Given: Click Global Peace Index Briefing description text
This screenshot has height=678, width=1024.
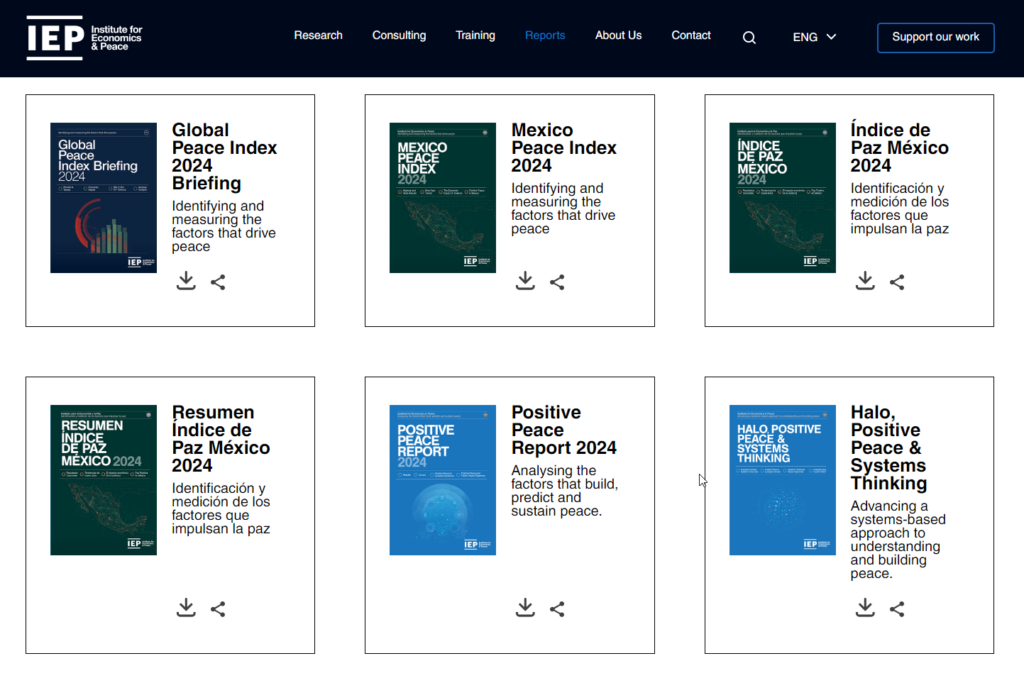Looking at the screenshot, I should pos(223,226).
